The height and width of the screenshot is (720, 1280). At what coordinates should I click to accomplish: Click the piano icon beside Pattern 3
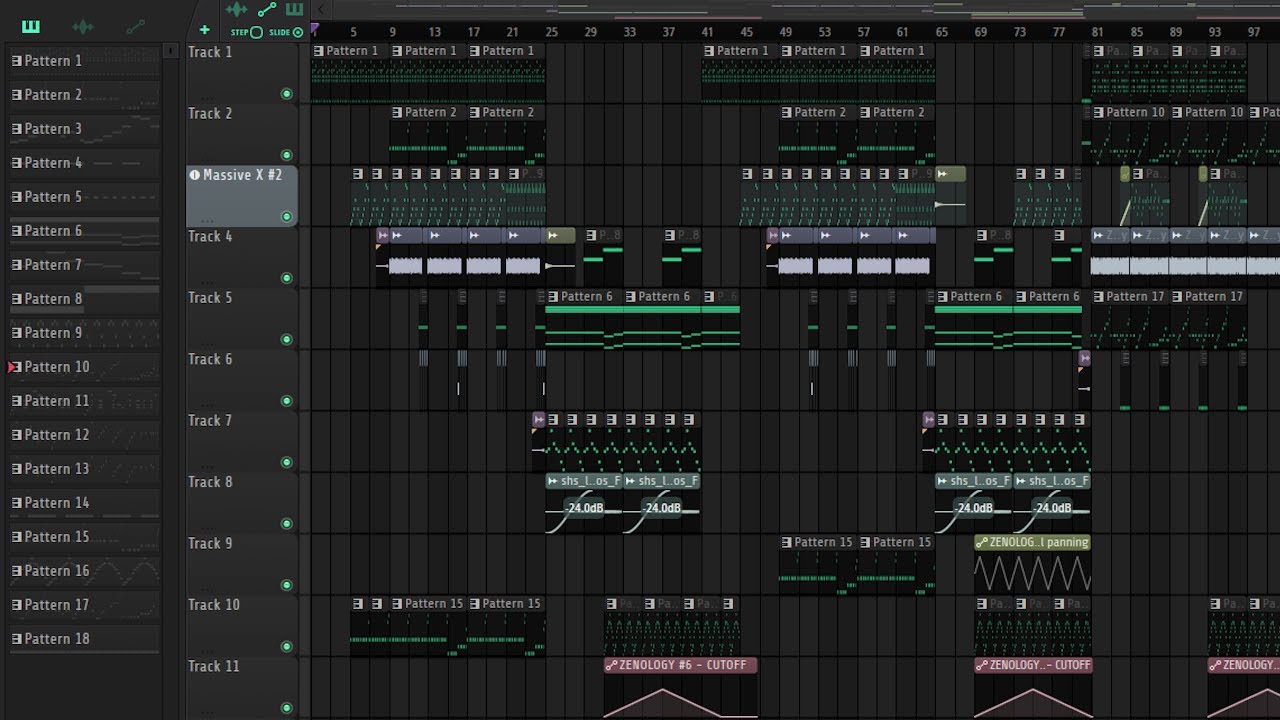(x=16, y=129)
